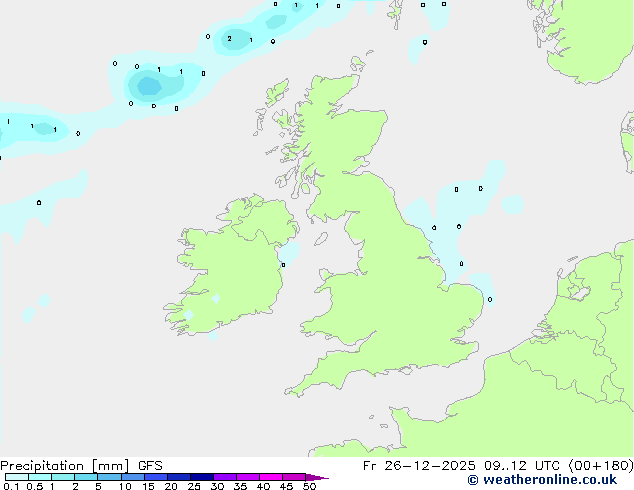Open the weatheronline.co.uk credit link
This screenshot has width=634, height=490.
point(542,480)
